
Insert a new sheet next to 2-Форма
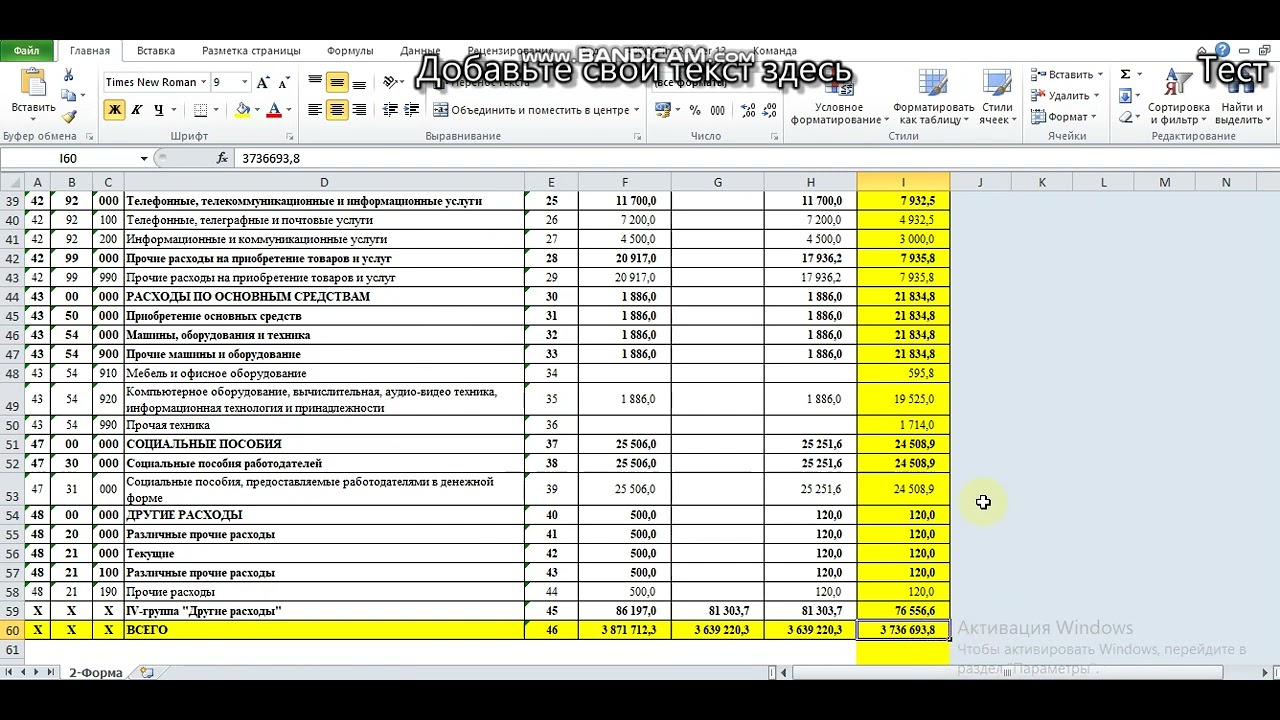pyautogui.click(x=147, y=672)
